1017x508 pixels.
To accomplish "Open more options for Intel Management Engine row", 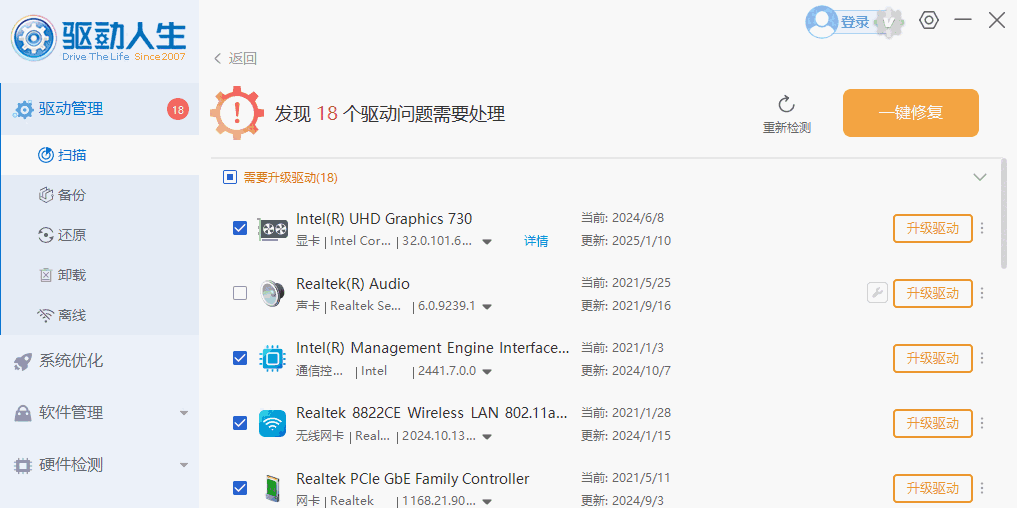I will click(982, 358).
